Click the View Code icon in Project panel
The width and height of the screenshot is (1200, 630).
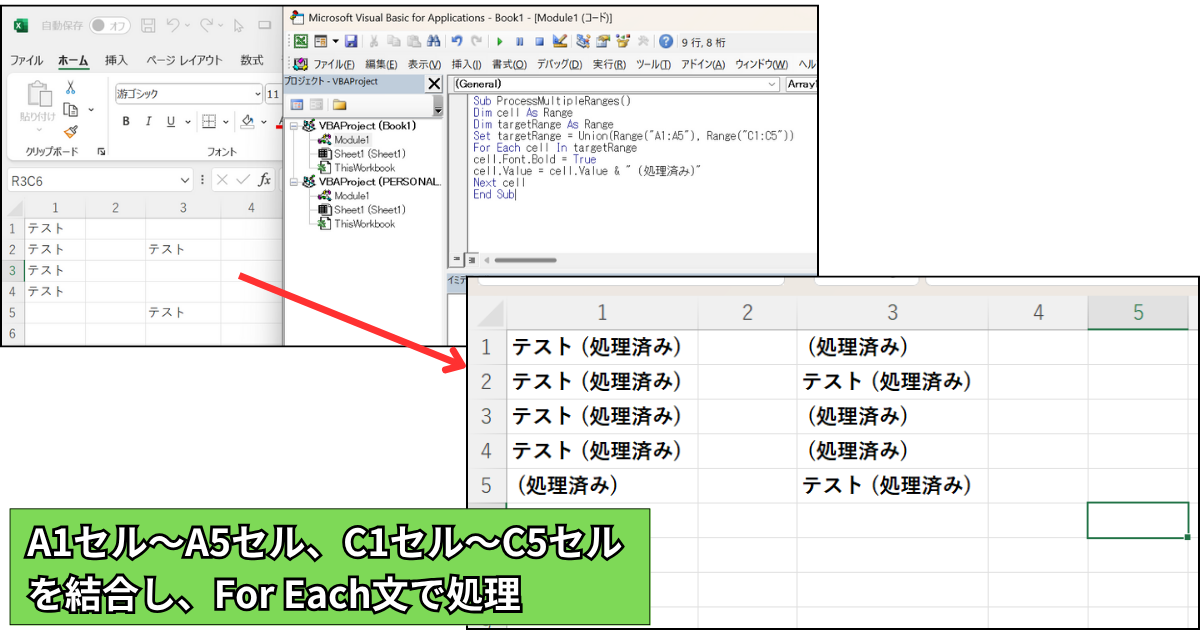click(x=297, y=104)
